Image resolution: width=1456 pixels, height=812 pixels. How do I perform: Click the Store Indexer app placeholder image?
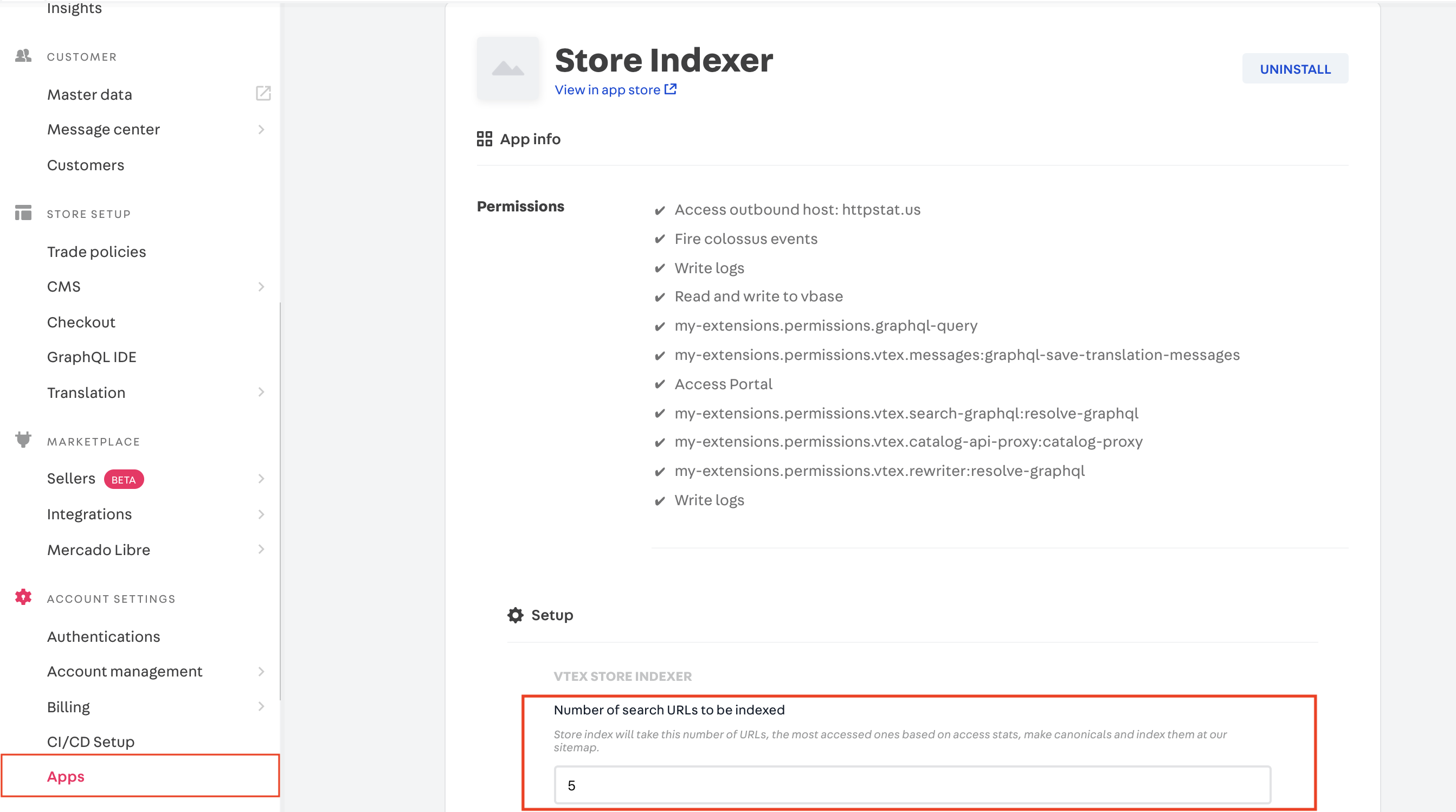[507, 69]
